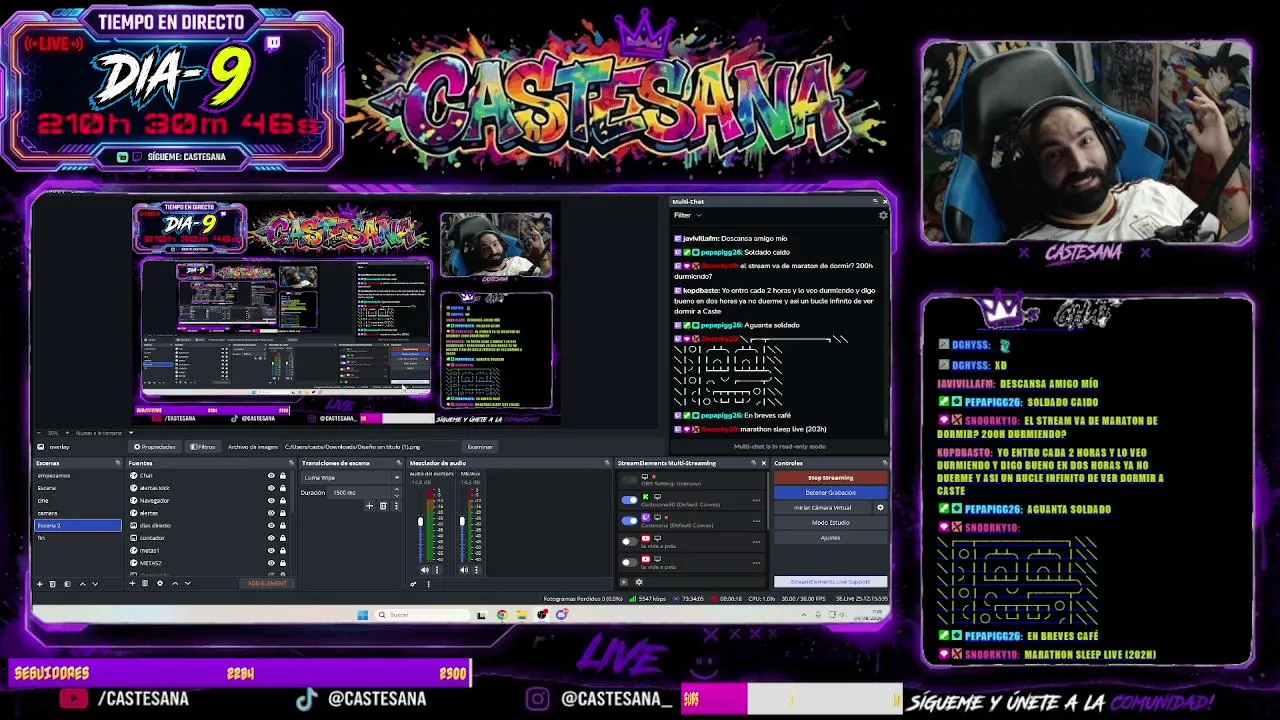The width and height of the screenshot is (1280, 720).
Task: Remove scene transition with trash icon
Action: (x=383, y=506)
